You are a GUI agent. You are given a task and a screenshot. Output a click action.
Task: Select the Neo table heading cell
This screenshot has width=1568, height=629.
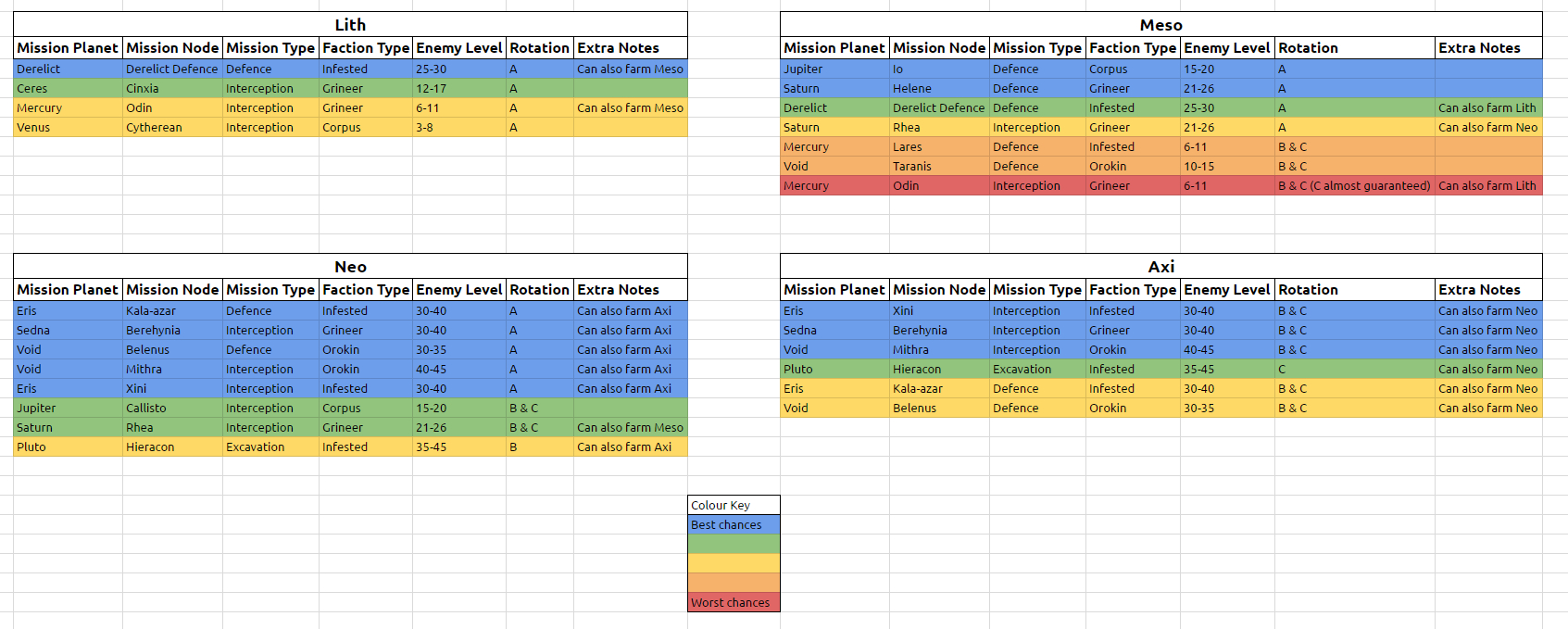pyautogui.click(x=350, y=267)
